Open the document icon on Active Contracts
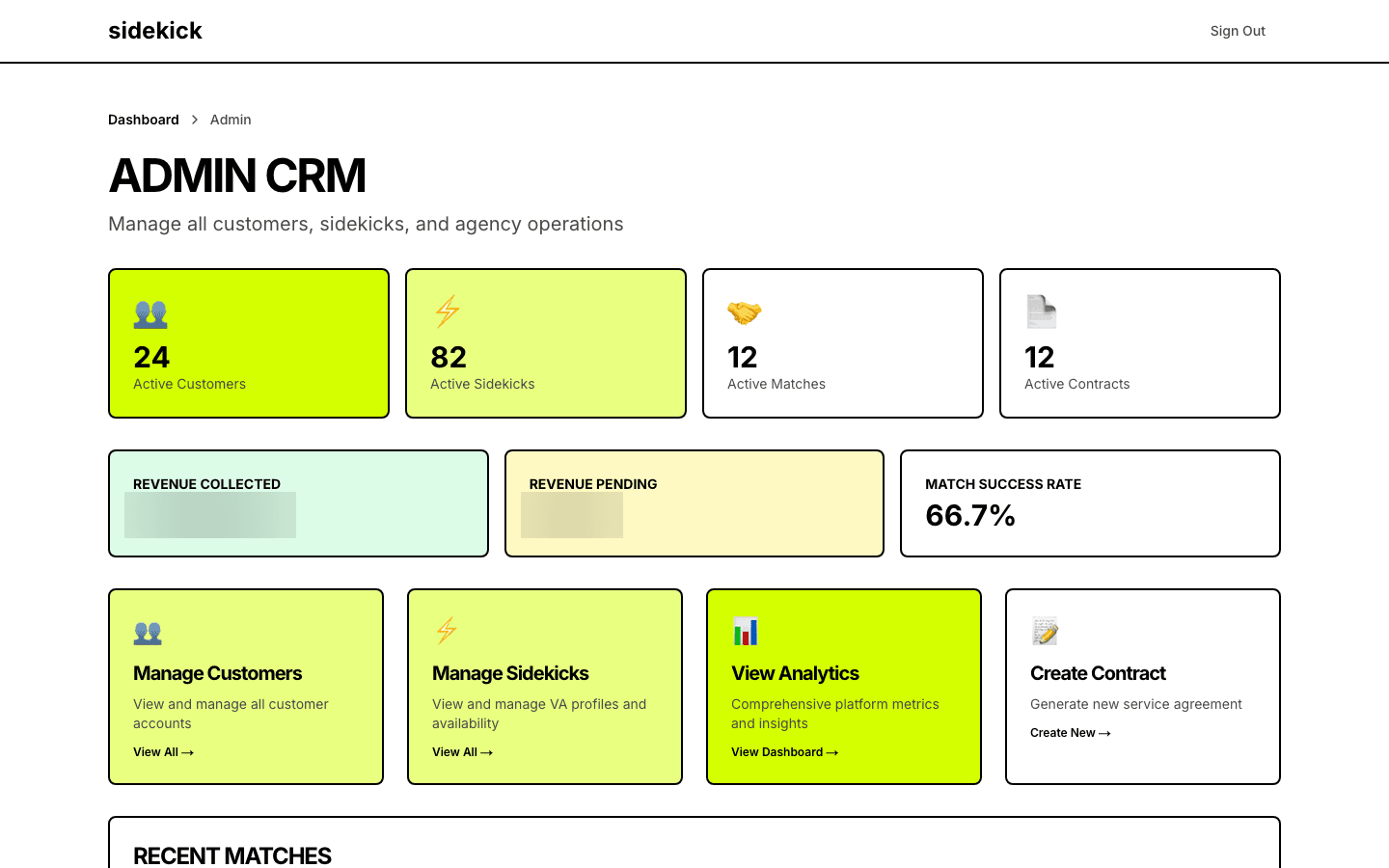 point(1041,312)
